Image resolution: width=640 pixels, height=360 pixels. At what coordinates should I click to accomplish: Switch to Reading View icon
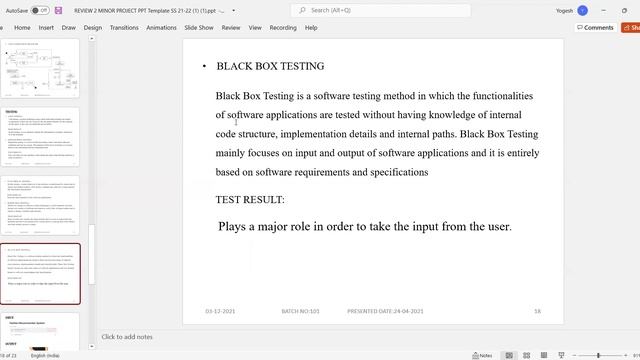click(544, 356)
